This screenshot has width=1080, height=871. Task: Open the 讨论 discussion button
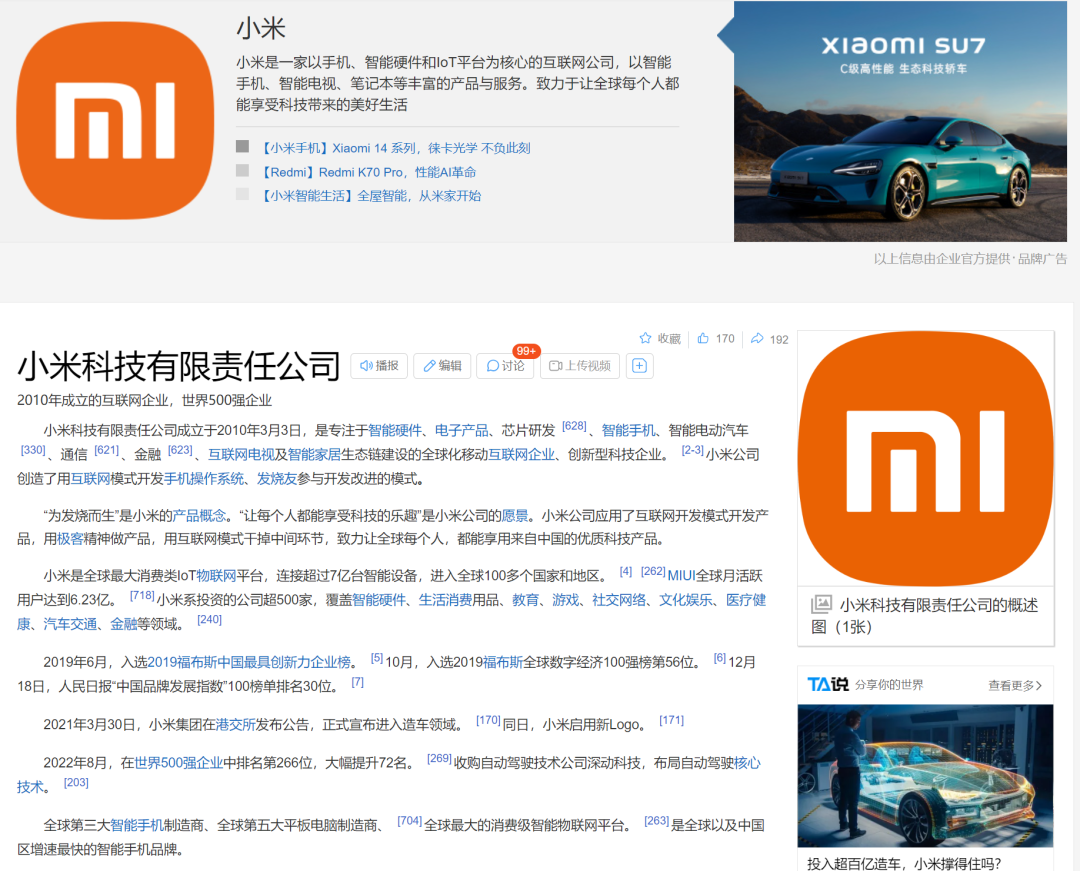[x=505, y=366]
